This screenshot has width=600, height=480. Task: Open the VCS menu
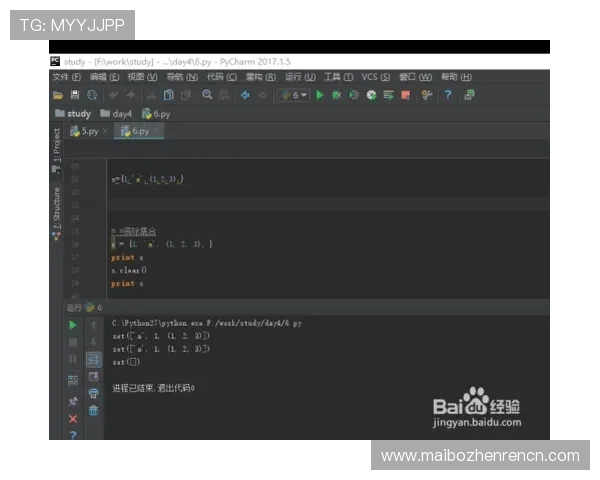point(376,77)
